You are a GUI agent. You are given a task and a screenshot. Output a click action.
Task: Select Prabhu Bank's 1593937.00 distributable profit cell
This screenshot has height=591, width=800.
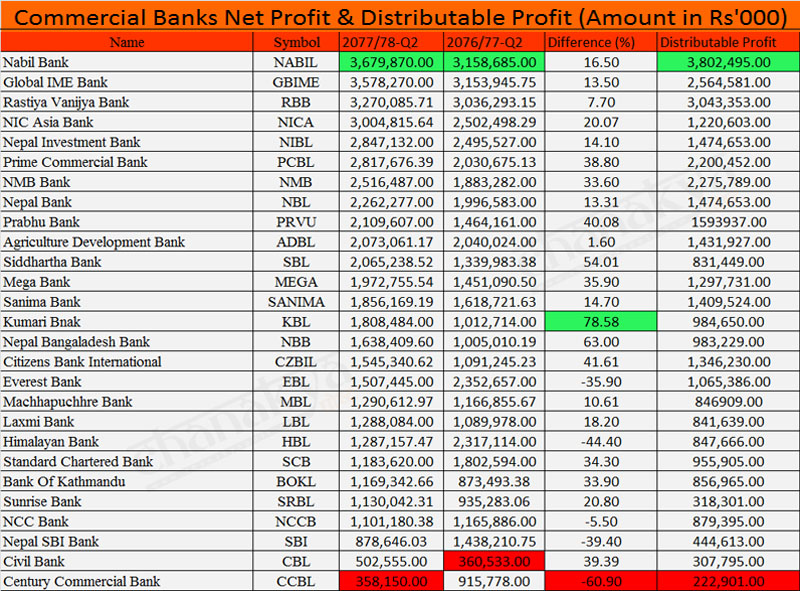point(727,222)
